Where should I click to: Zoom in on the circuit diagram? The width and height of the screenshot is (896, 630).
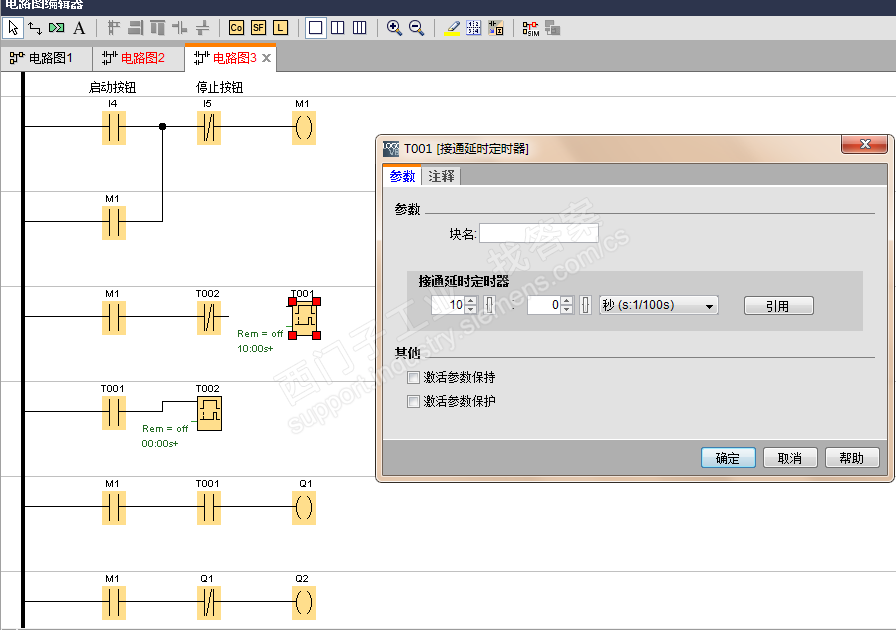point(394,27)
